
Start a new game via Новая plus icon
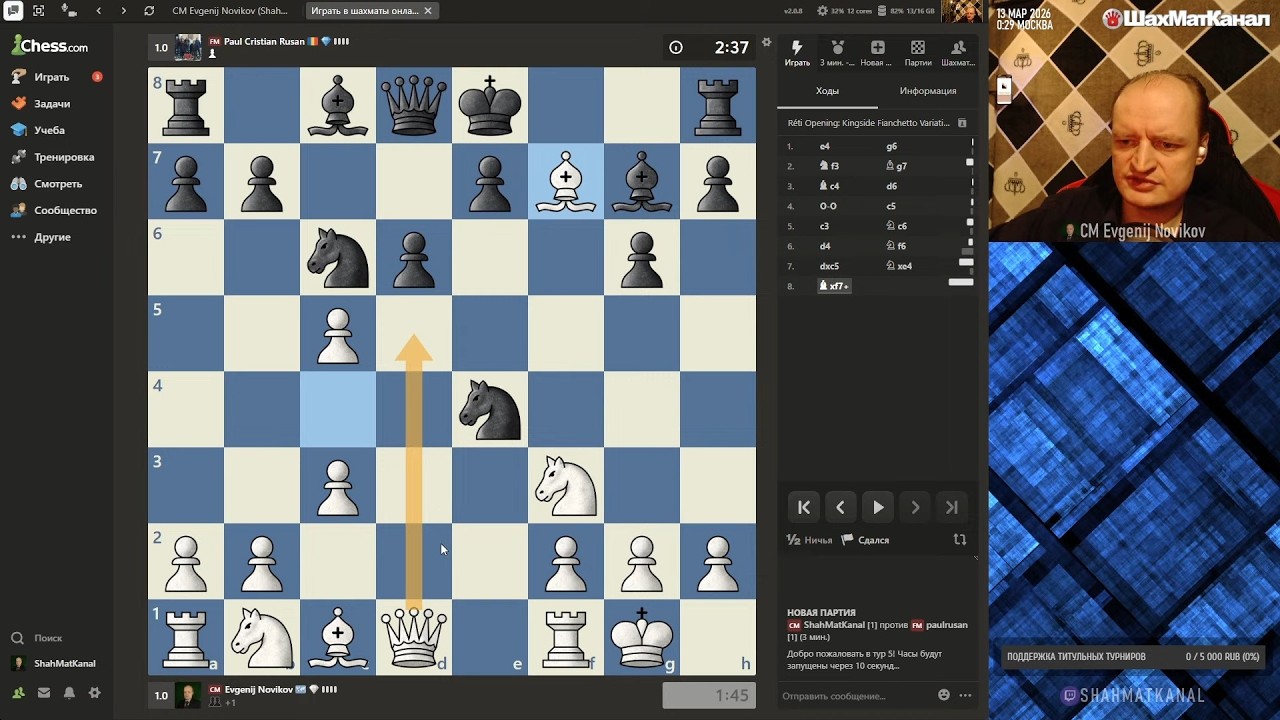[x=877, y=53]
